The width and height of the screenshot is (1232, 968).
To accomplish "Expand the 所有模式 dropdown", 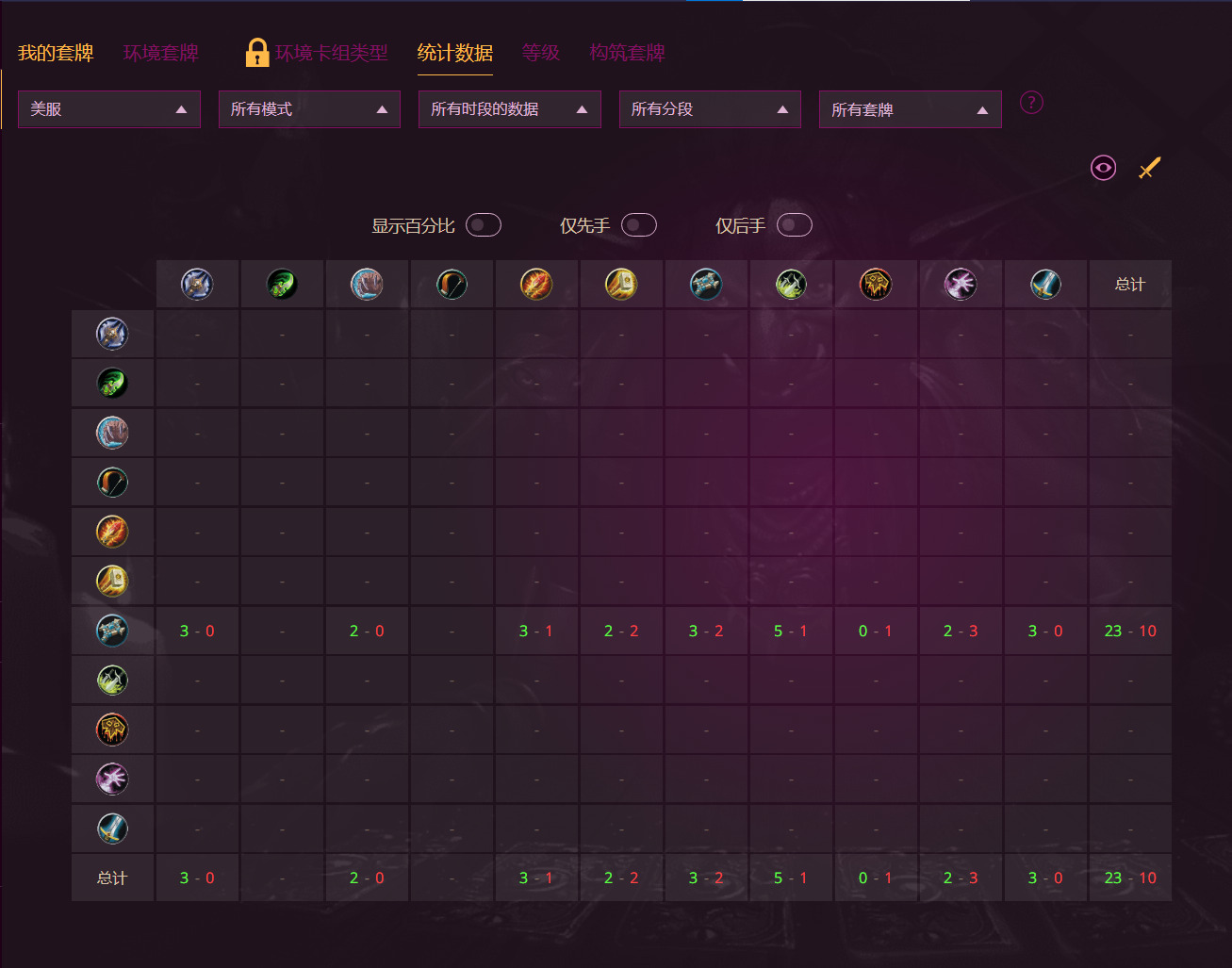I will tap(309, 109).
